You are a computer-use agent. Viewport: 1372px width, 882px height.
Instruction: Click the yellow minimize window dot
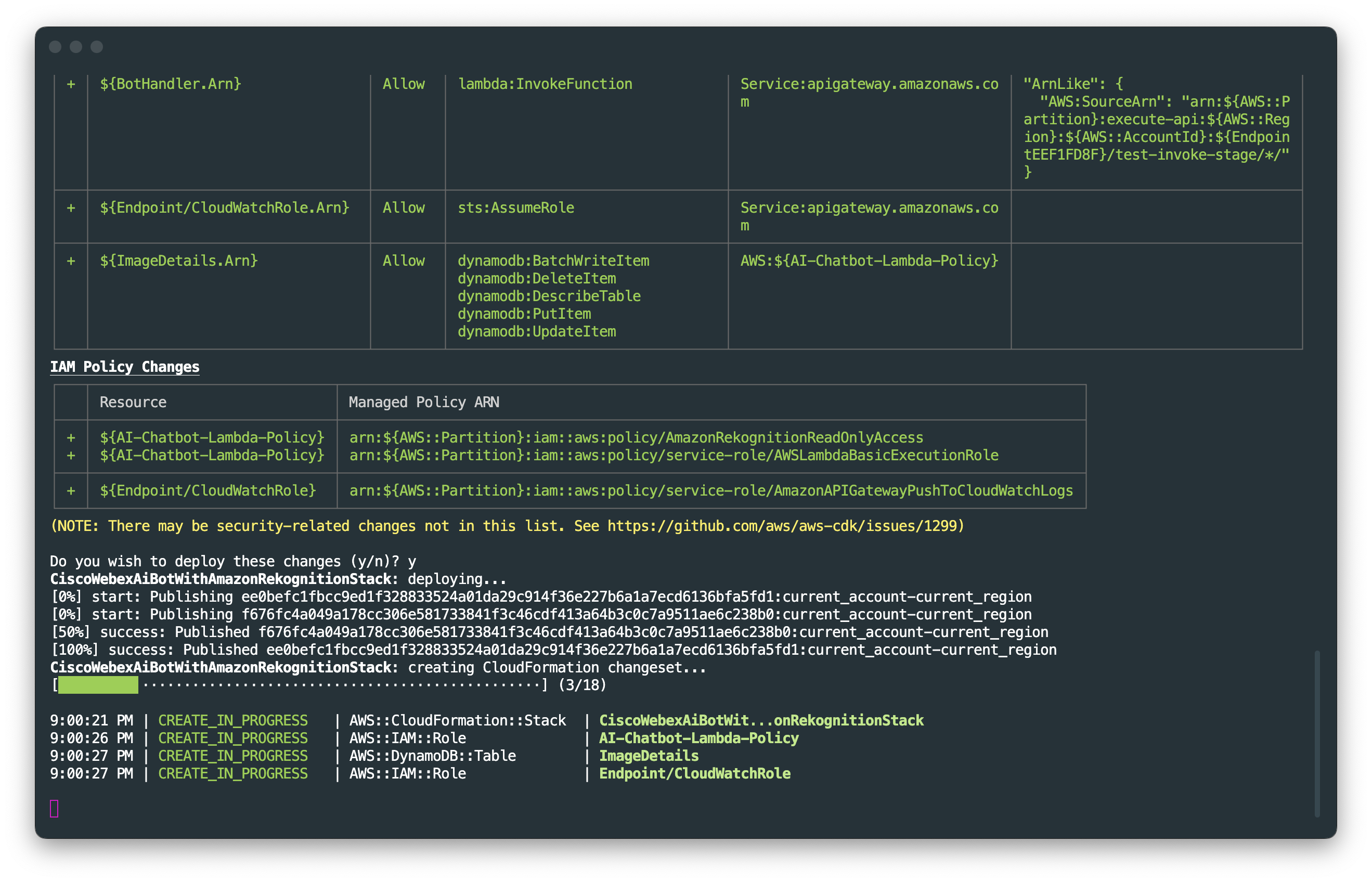pos(75,46)
